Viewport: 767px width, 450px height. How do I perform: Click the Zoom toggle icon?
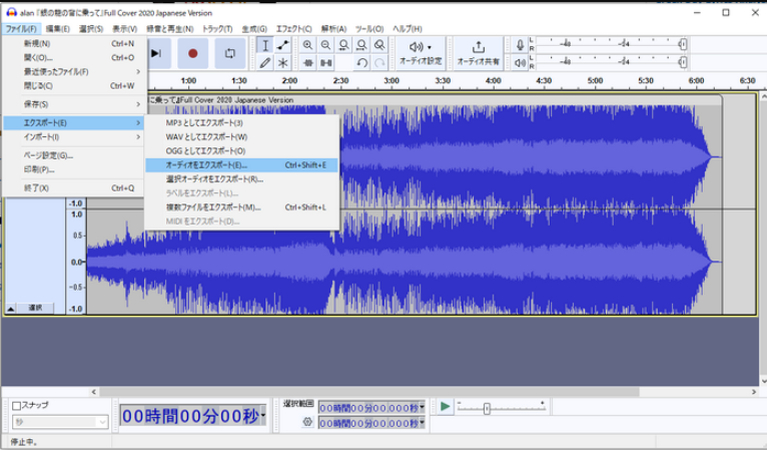click(x=380, y=45)
